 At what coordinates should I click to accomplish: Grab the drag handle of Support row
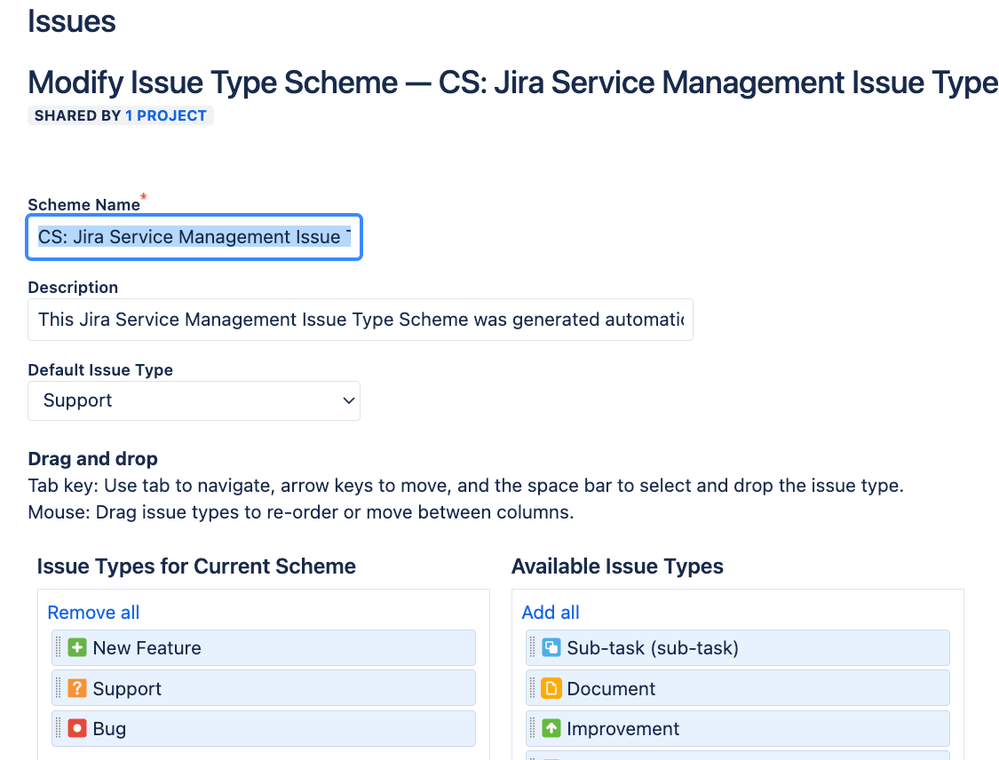(x=59, y=688)
